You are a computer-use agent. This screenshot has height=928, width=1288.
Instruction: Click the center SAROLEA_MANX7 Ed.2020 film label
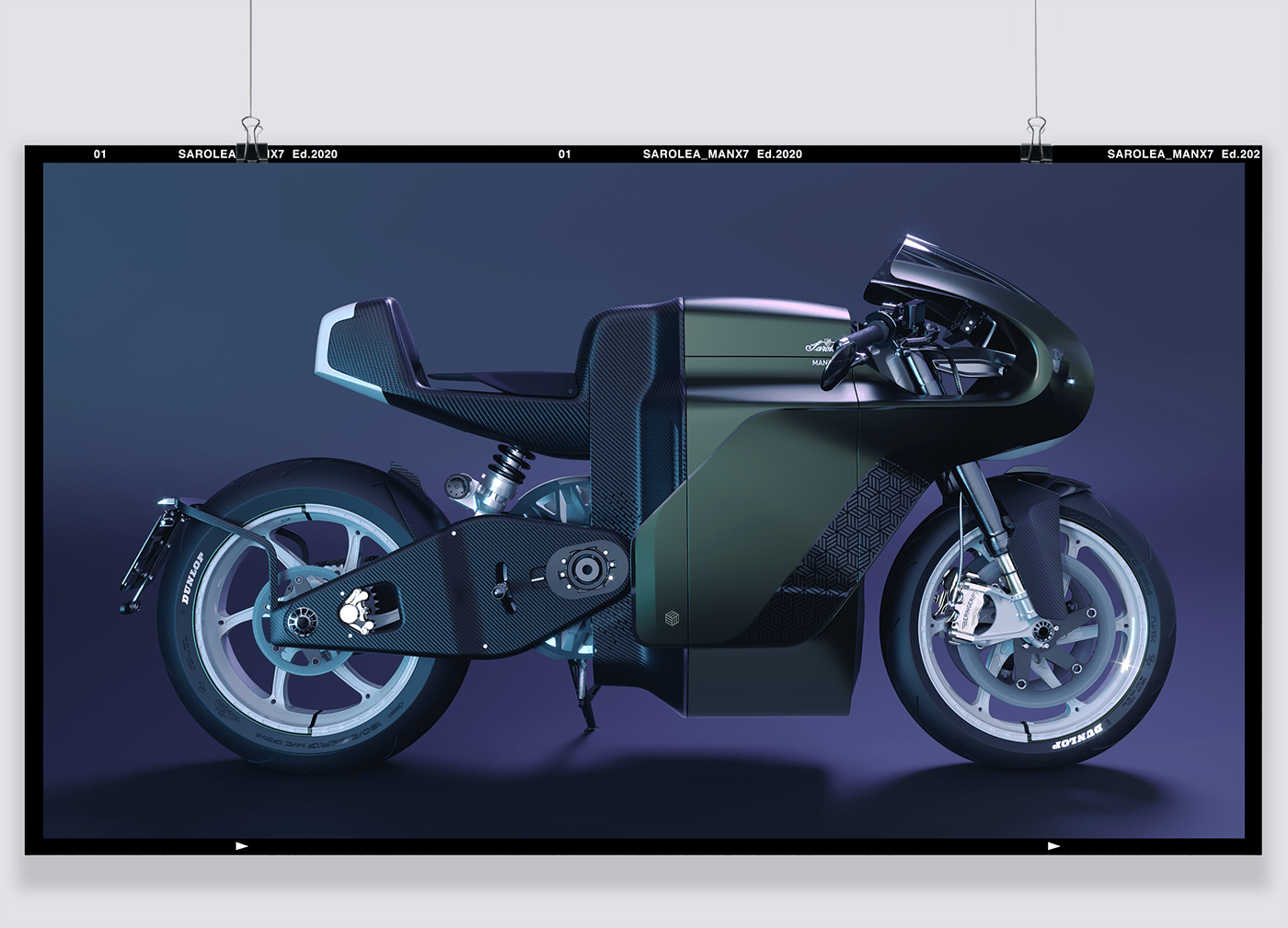722,154
